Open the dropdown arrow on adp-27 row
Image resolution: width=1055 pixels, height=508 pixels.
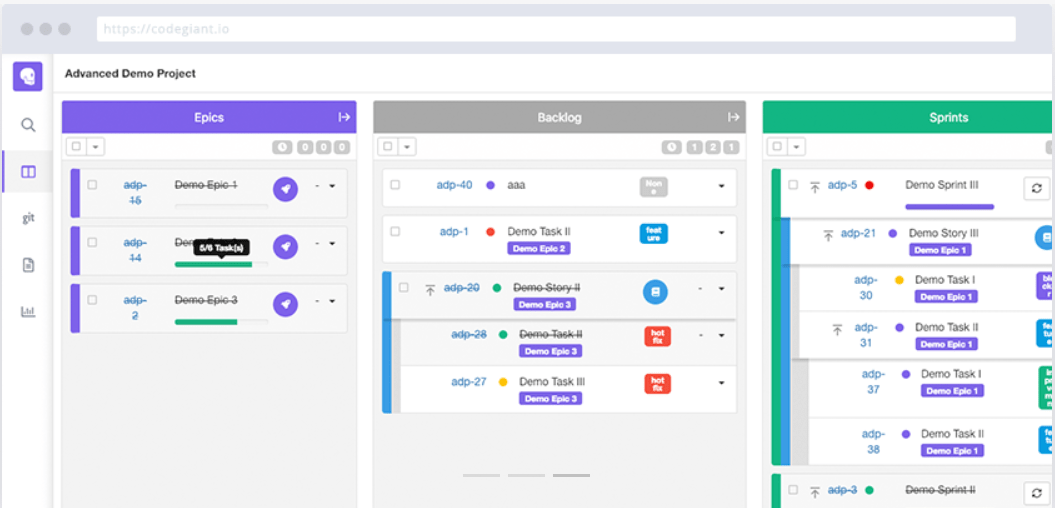pyautogui.click(x=721, y=383)
